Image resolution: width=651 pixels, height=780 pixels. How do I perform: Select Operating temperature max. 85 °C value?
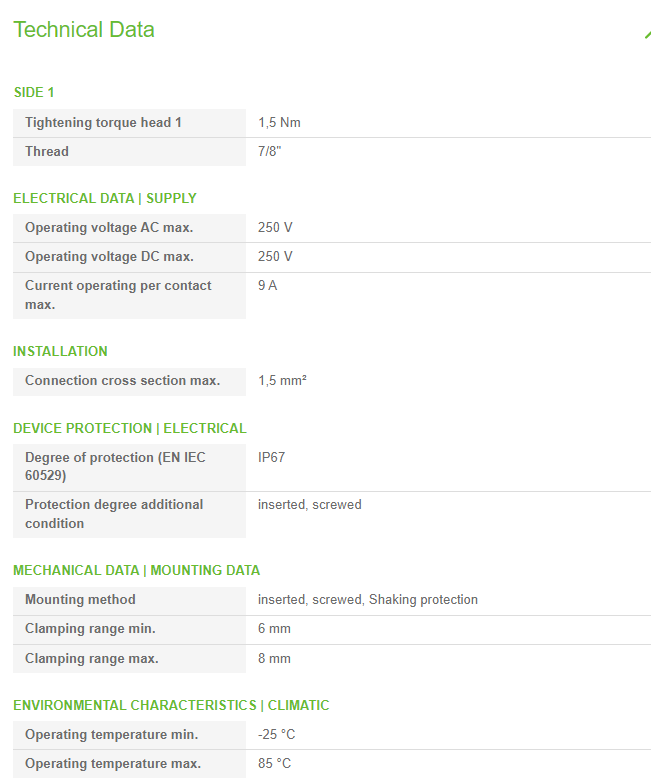tap(275, 764)
